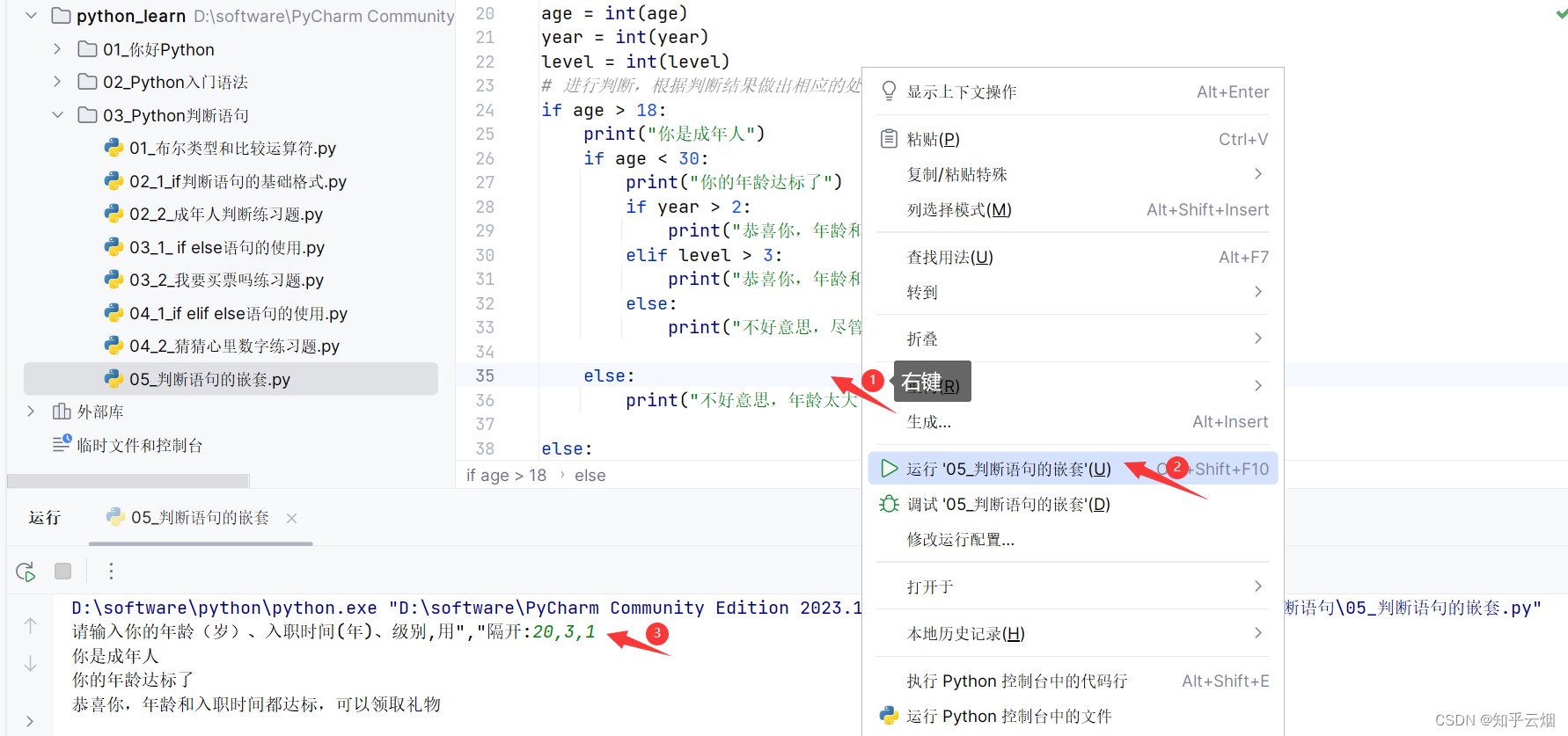Click the Python file icon of 02_1_if判断语句的基础格式.py
1568x736 pixels.
point(114,181)
